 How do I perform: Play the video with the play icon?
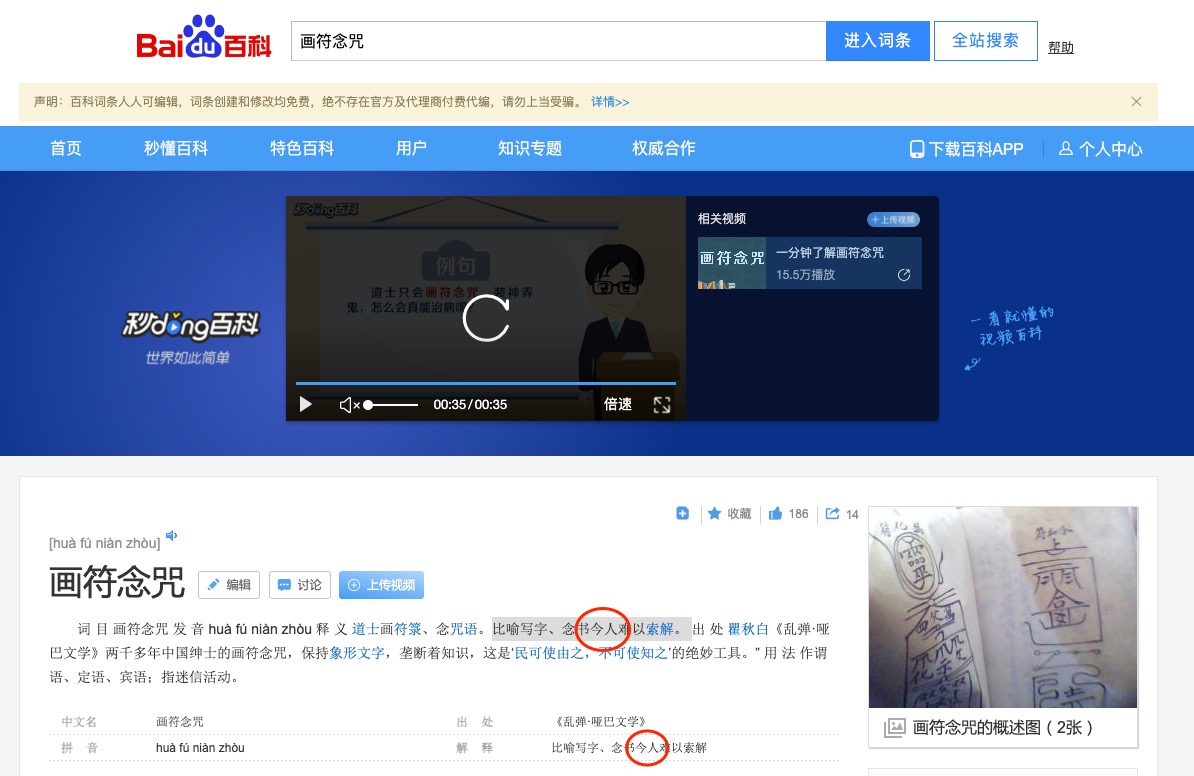306,405
